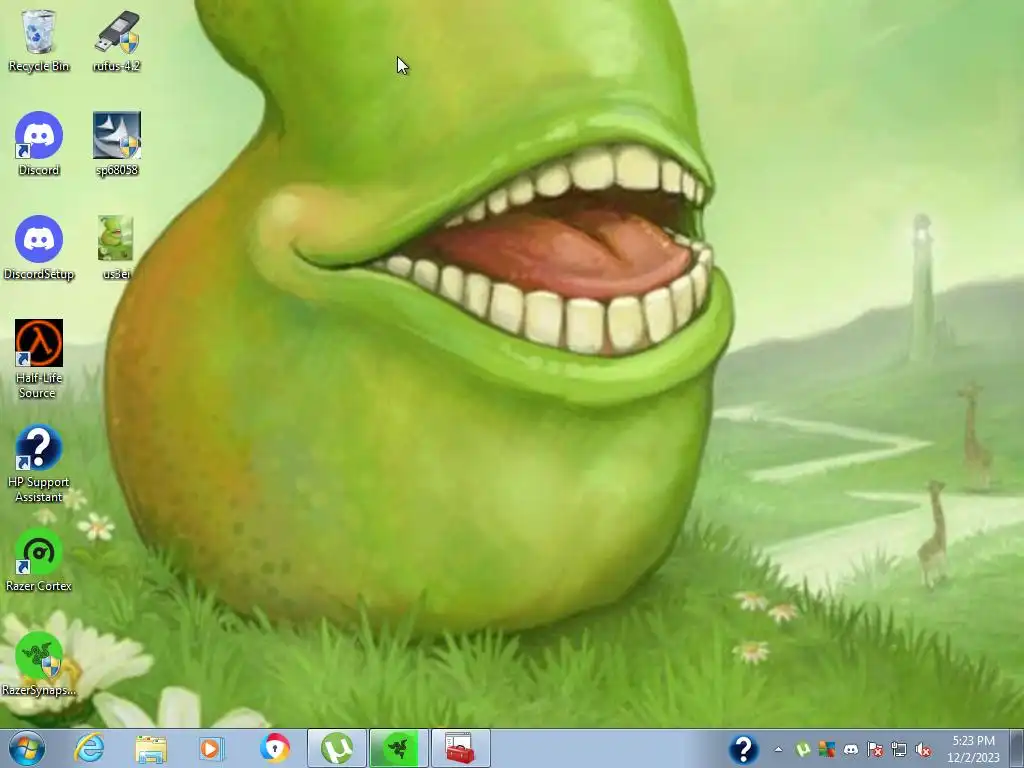This screenshot has height=768, width=1024.
Task: Open HP Support Assistant question mark in the taskbar
Action: point(743,749)
